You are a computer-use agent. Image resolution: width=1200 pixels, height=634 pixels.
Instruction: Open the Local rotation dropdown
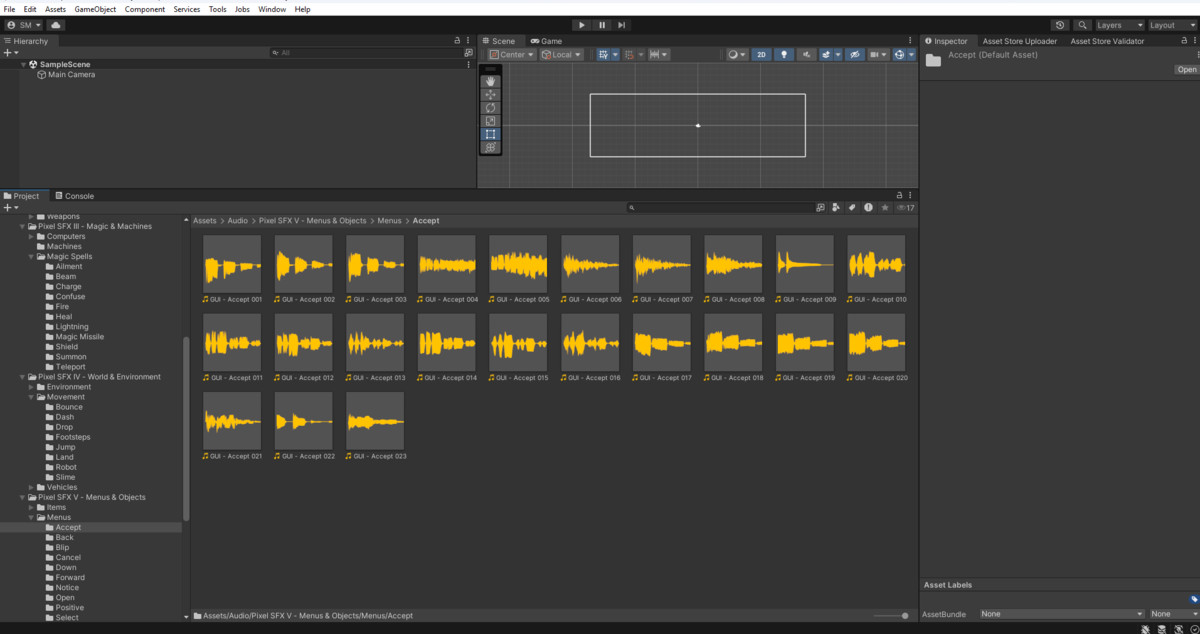click(x=561, y=54)
